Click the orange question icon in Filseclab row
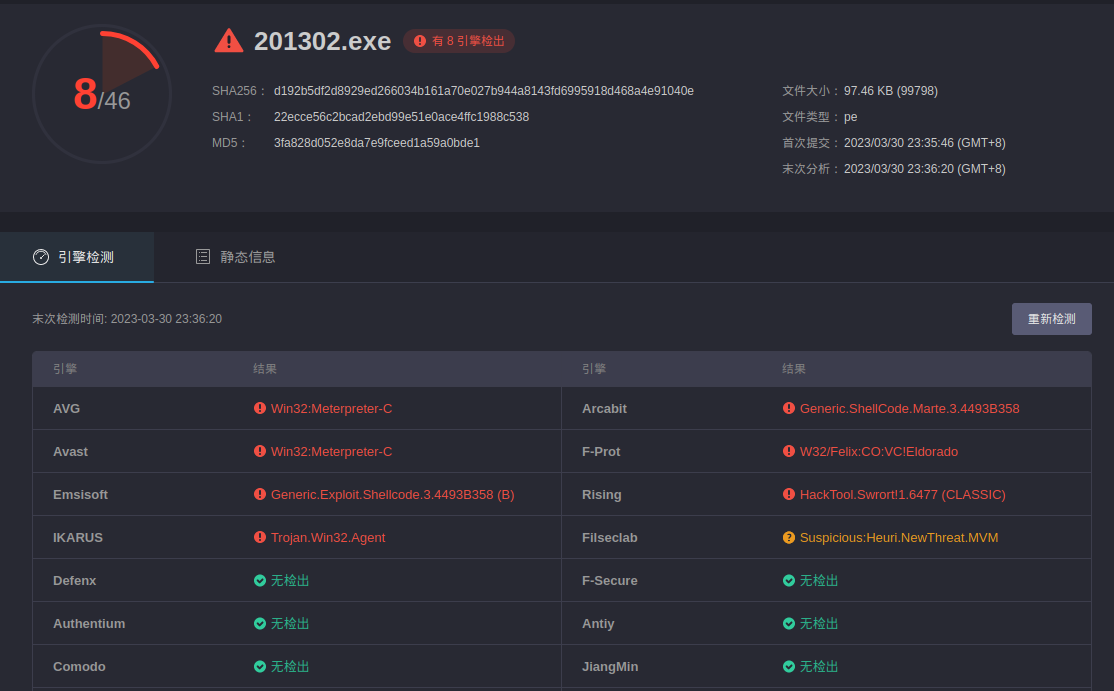 (x=789, y=538)
